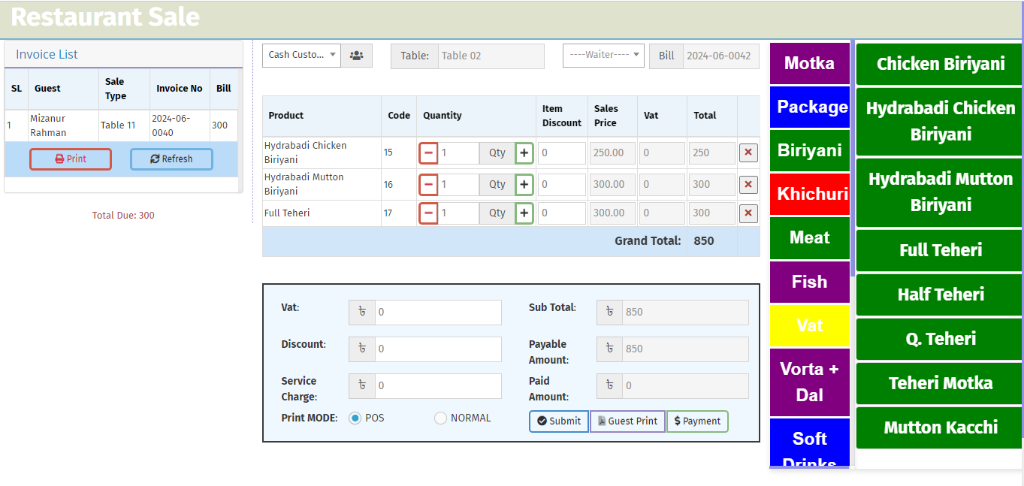Add Half Teheri to the order
The image size is (1024, 486).
pyautogui.click(x=940, y=295)
